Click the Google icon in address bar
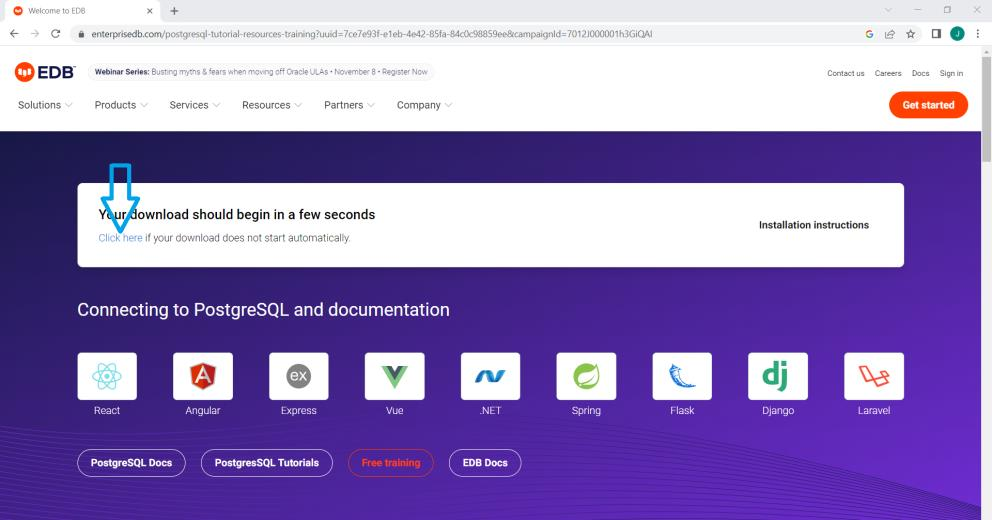This screenshot has height=520, width=992. tap(869, 34)
